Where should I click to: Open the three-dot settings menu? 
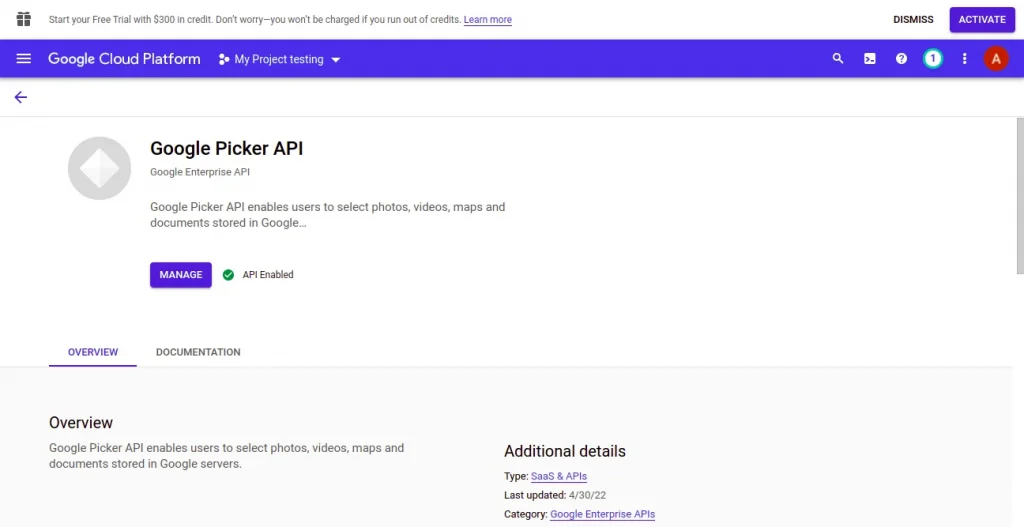[964, 59]
